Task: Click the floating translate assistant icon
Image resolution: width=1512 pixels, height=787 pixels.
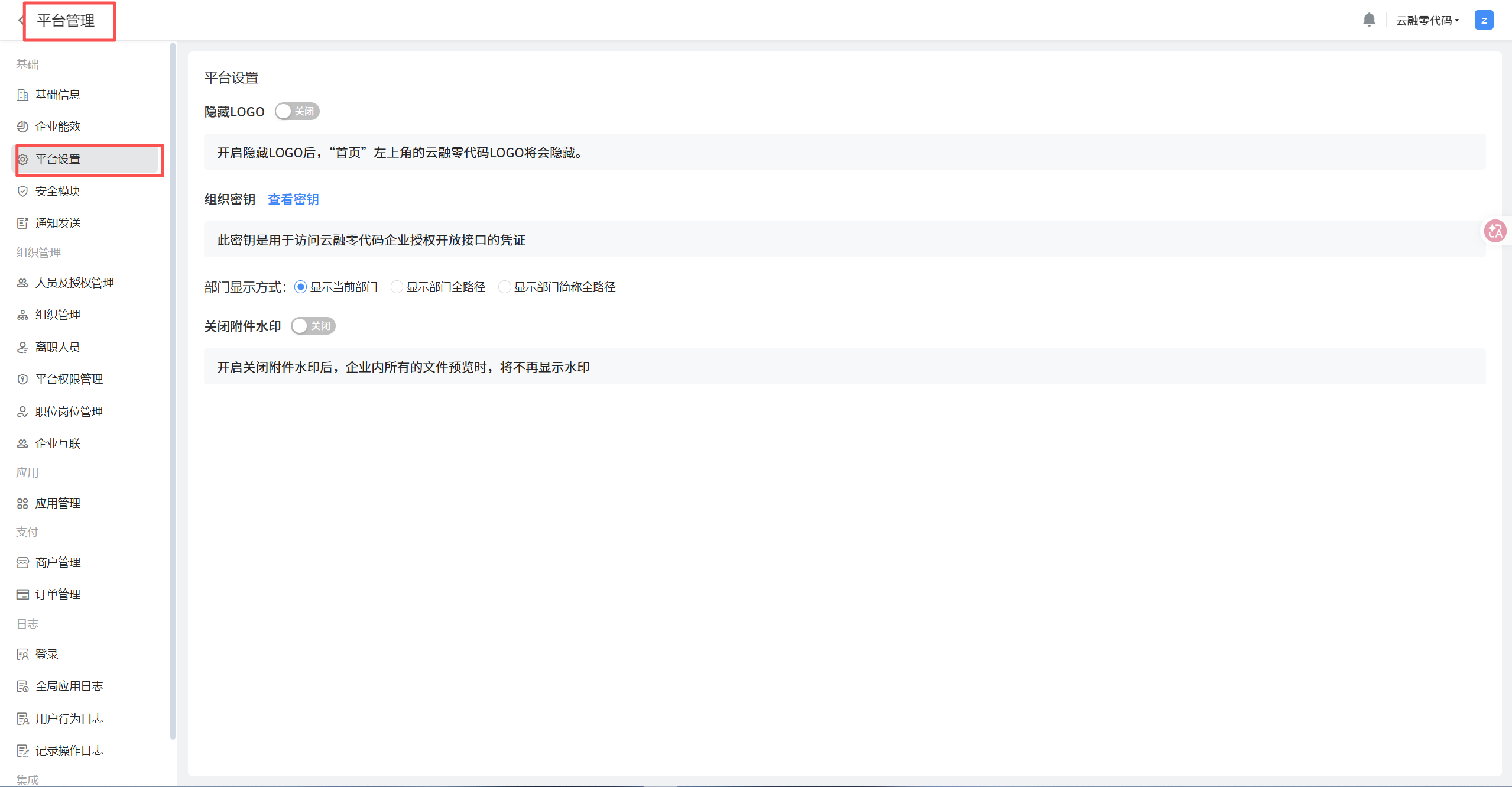Action: (x=1495, y=231)
